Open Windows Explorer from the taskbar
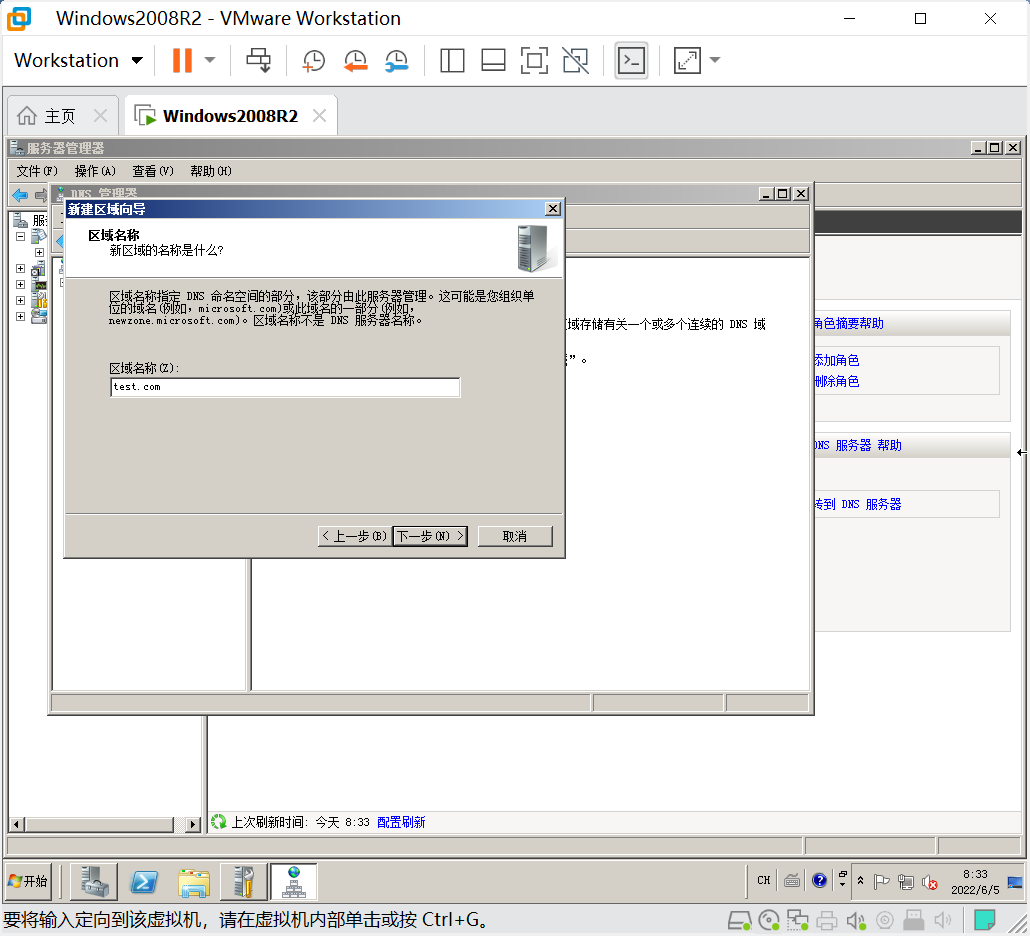 194,881
